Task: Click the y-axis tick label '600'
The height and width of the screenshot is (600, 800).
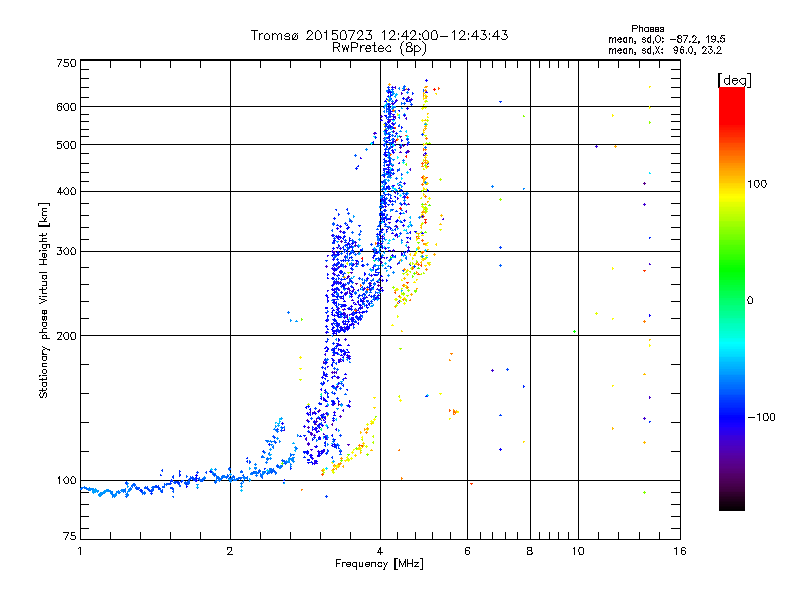Action: (x=66, y=107)
